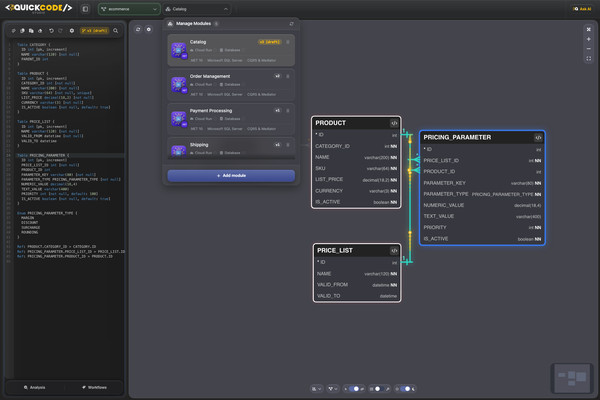The width and height of the screenshot is (600, 400).
Task: Click the v2 badge on Order Management
Action: click(x=277, y=76)
